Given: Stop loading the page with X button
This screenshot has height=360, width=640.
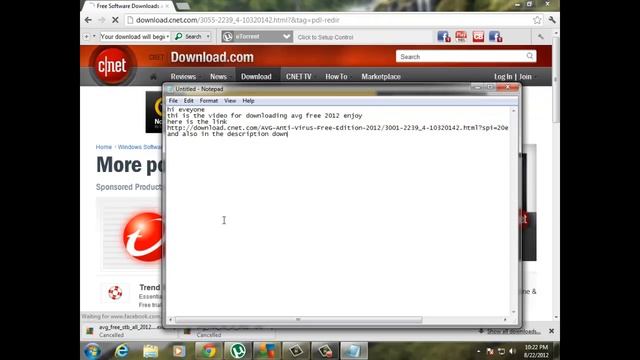Looking at the screenshot, I should click(115, 20).
